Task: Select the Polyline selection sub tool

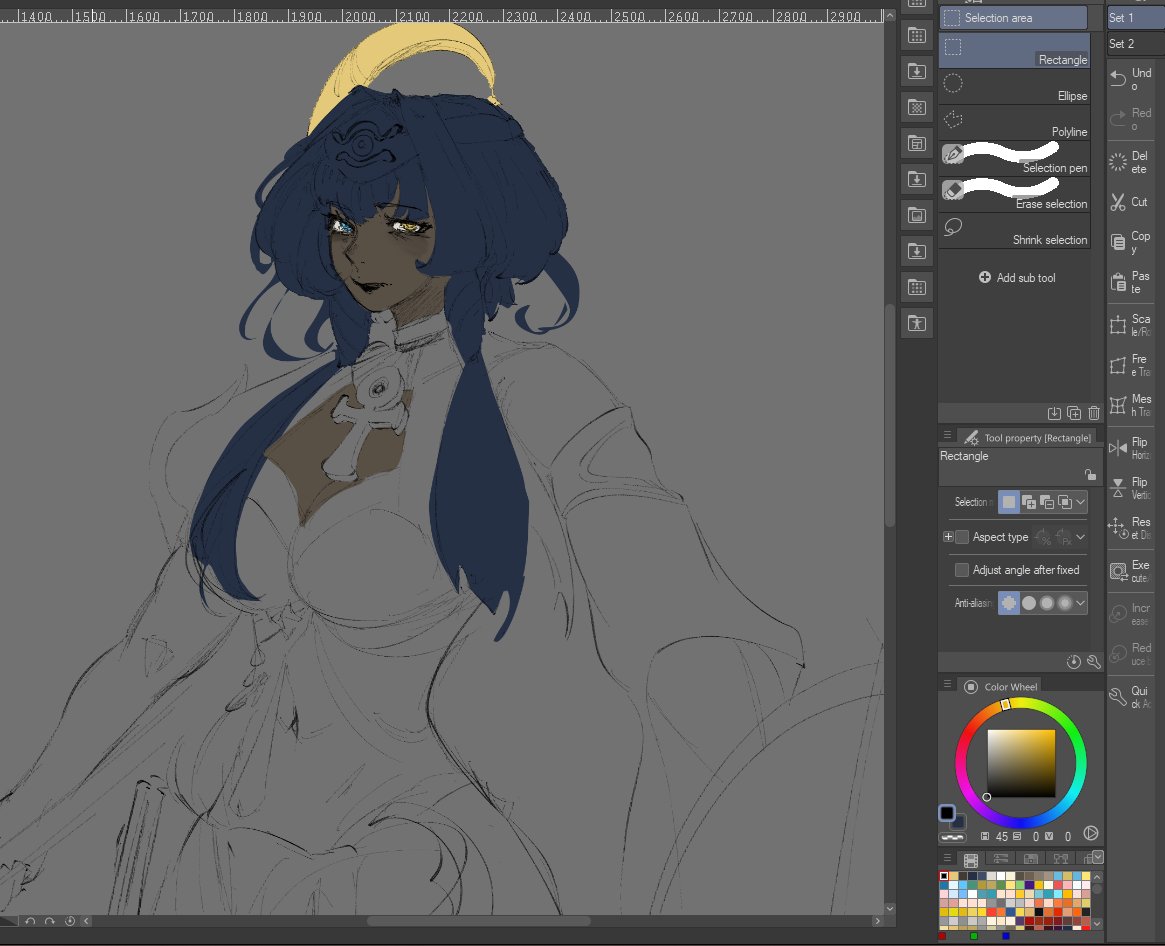Action: point(1014,122)
